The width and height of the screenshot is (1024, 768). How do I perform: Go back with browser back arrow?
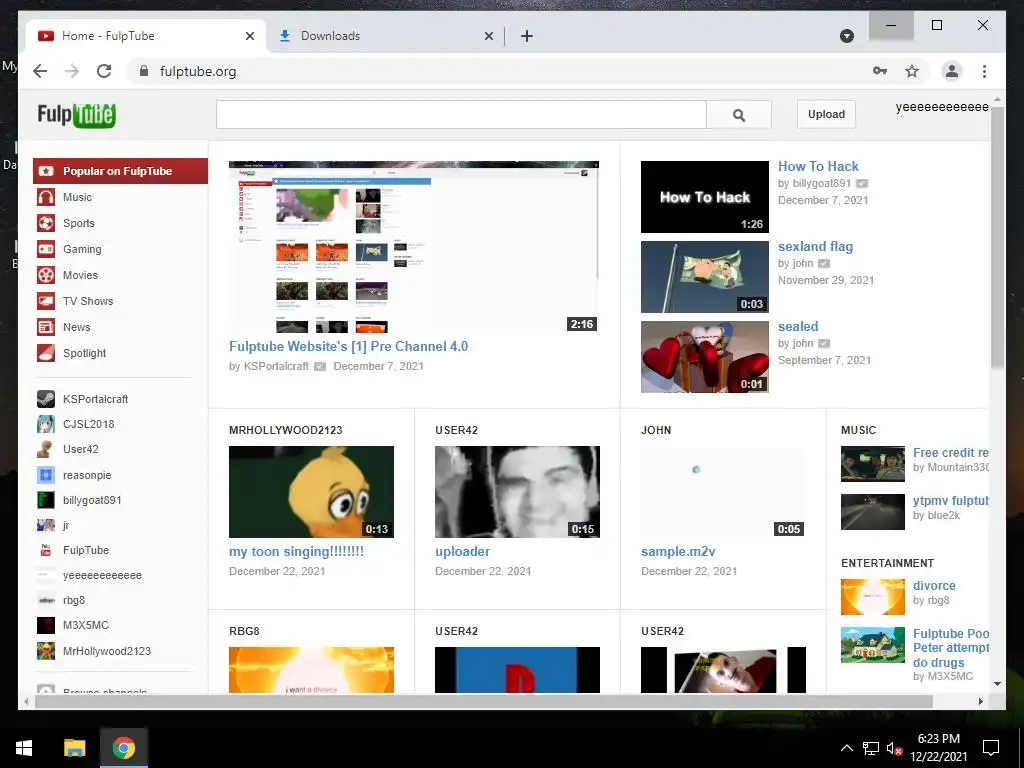tap(40, 71)
